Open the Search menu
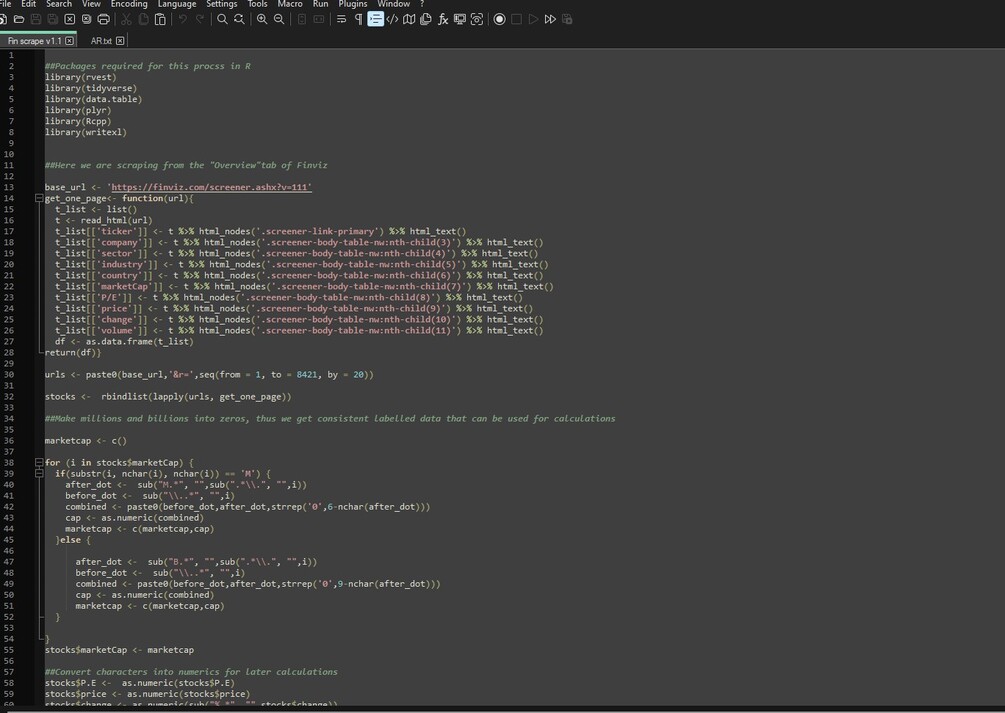This screenshot has width=1005, height=713. [x=59, y=4]
